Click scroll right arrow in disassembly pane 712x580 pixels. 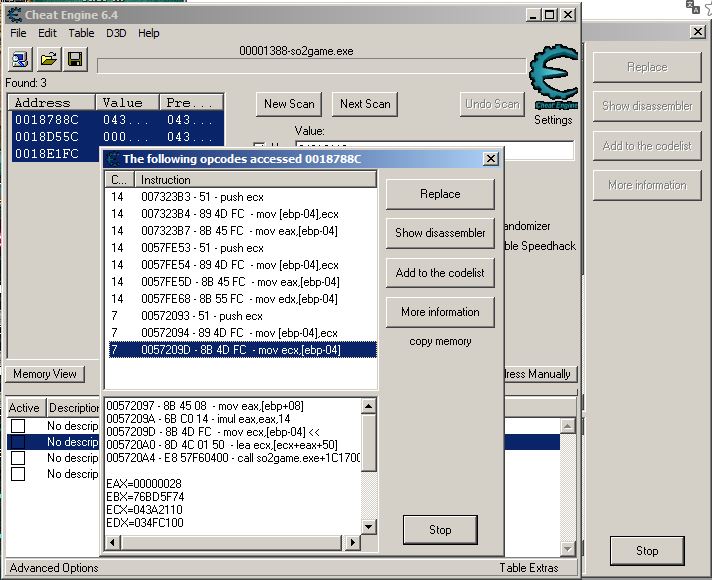pyautogui.click(x=353, y=543)
